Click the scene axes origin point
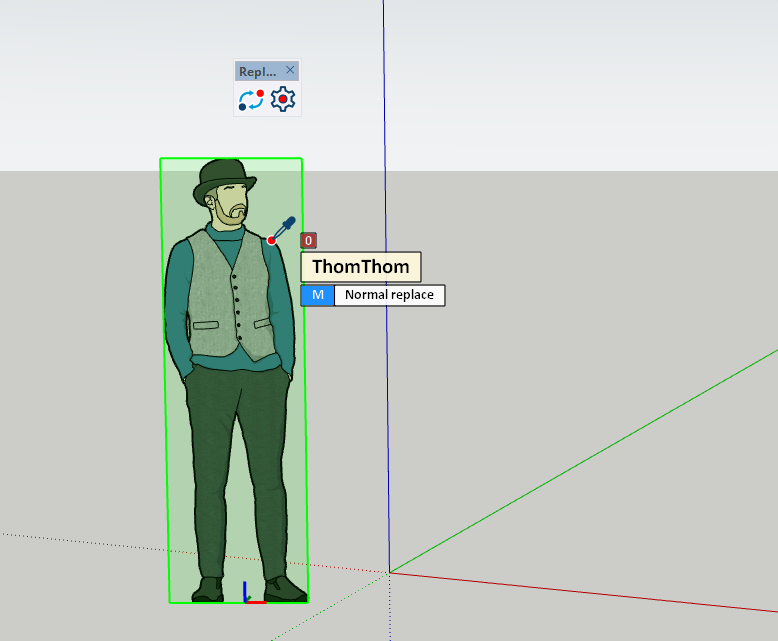 click(x=389, y=572)
